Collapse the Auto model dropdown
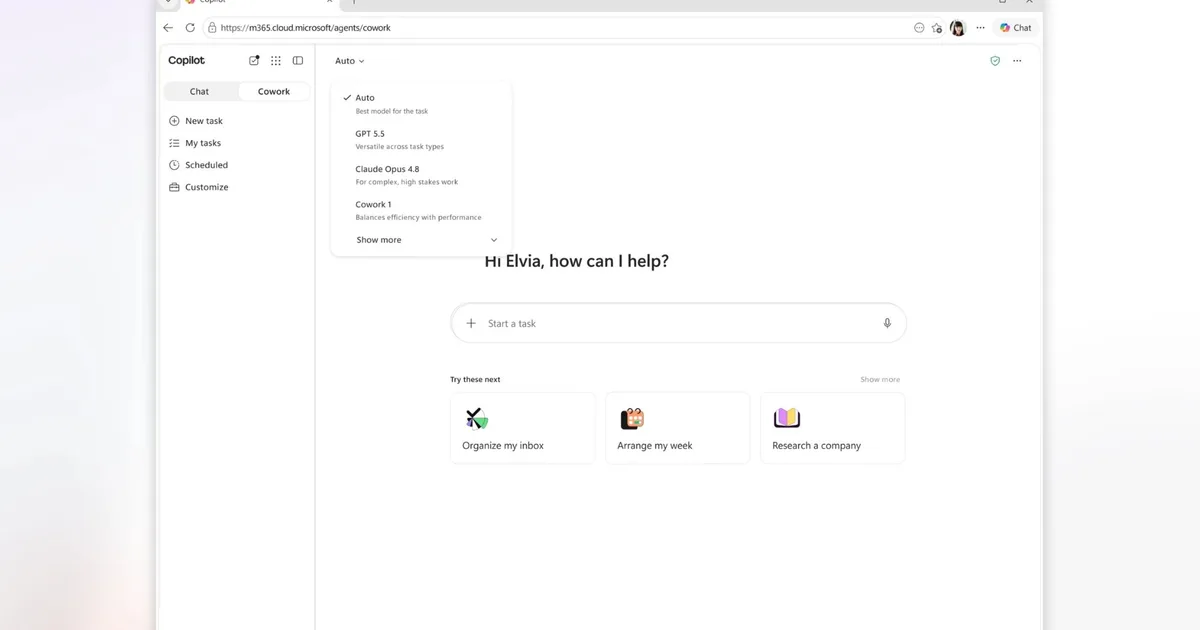This screenshot has width=1200, height=630. pyautogui.click(x=350, y=61)
